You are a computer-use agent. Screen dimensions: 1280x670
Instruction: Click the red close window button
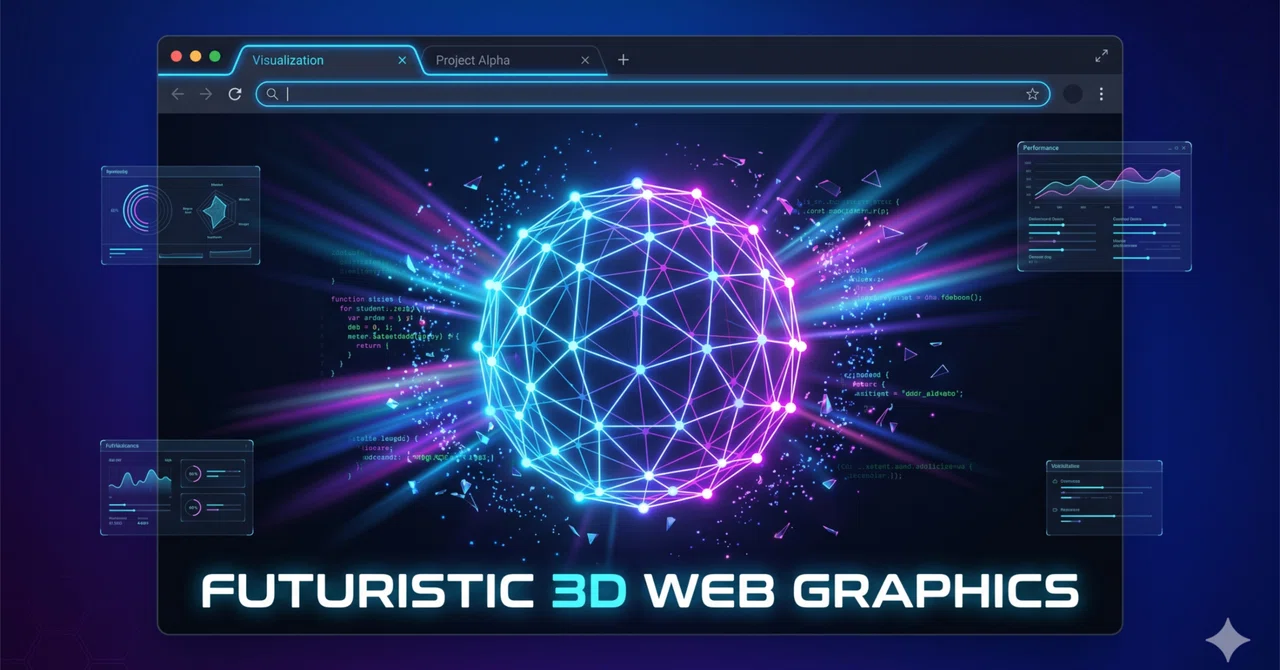click(x=177, y=57)
